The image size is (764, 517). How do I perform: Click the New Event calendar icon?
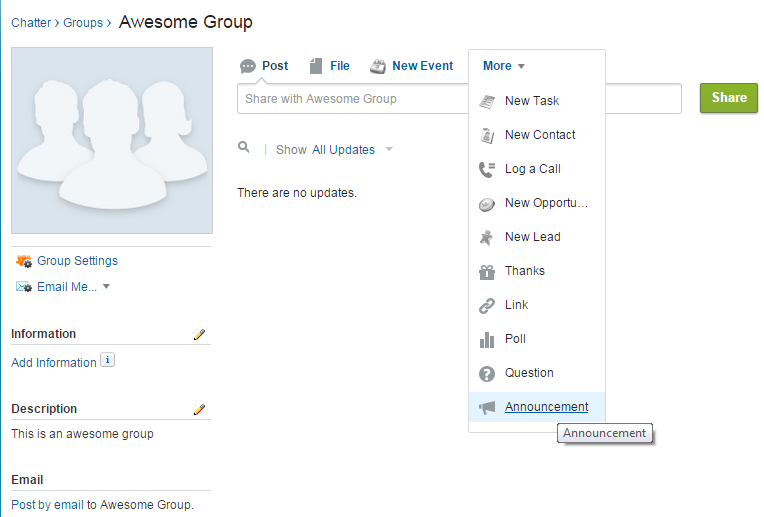pos(378,66)
